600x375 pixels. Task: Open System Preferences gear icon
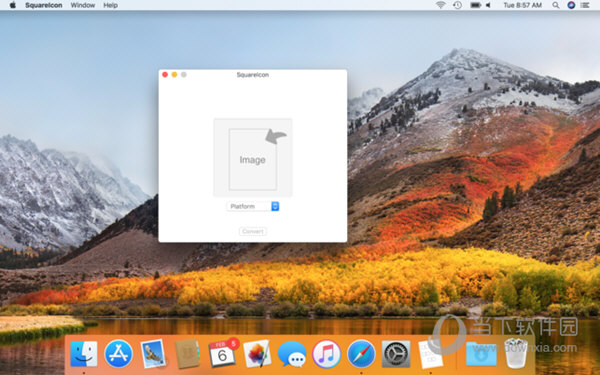(396, 354)
